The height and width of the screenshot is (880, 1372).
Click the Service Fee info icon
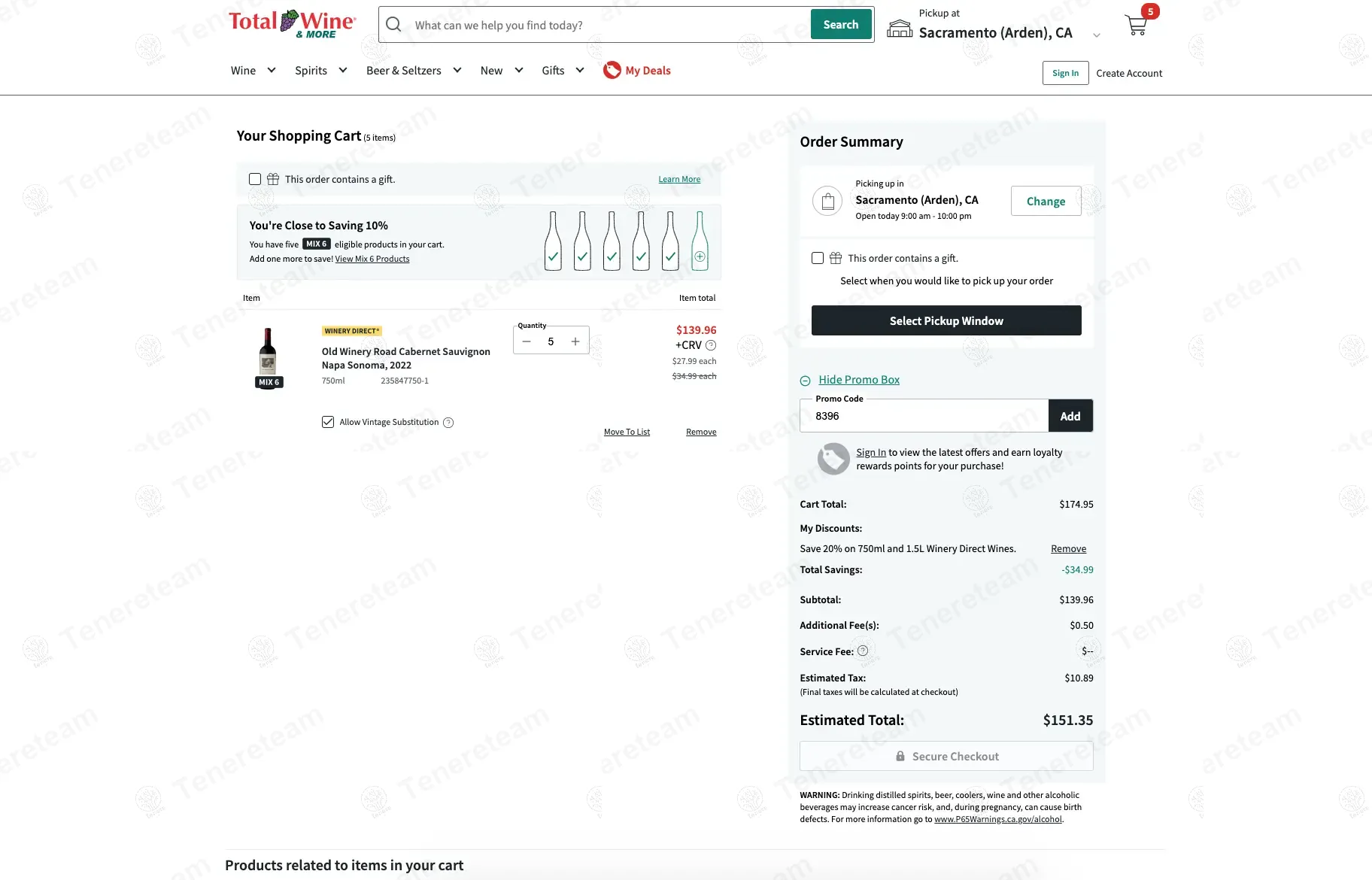pyautogui.click(x=863, y=651)
